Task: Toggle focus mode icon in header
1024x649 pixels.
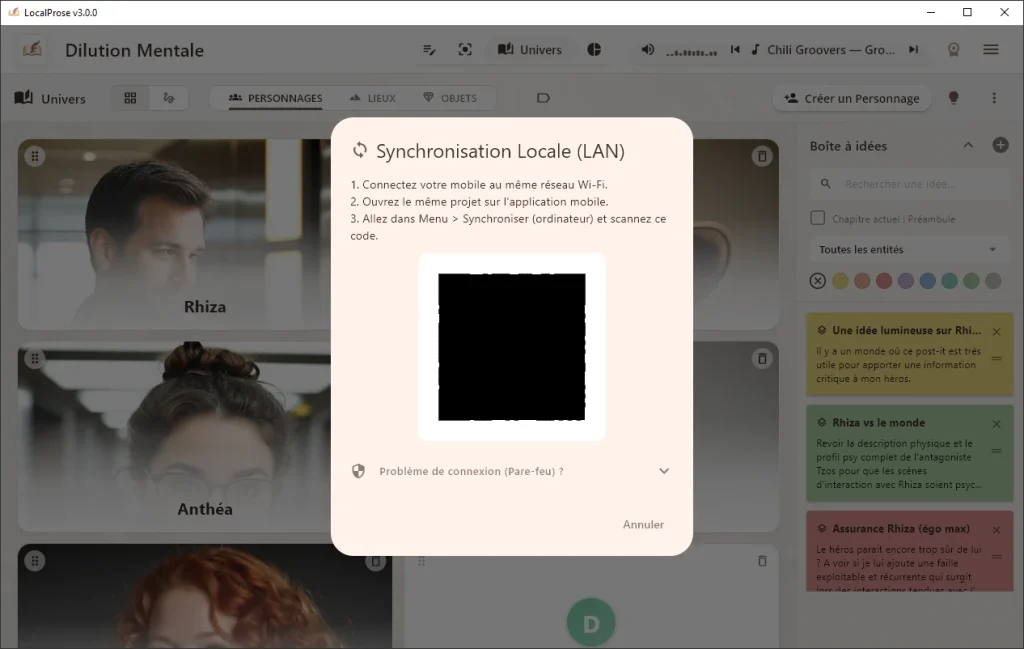Action: pos(465,50)
